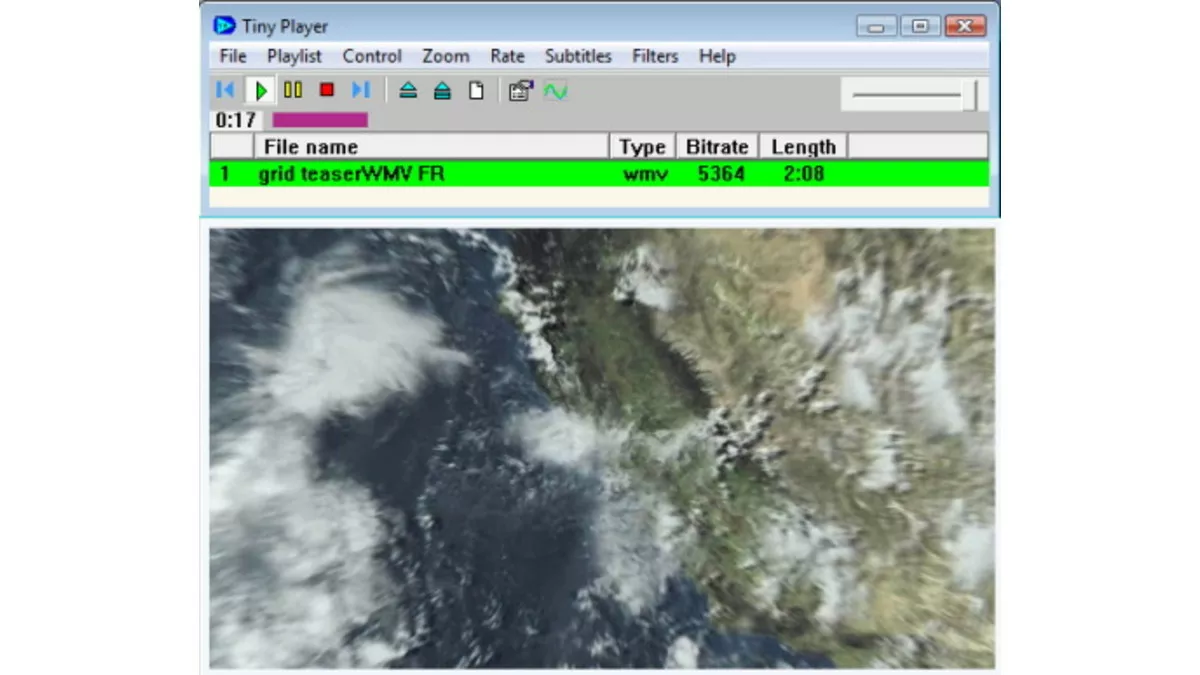Click the second eject/open icon

442,91
